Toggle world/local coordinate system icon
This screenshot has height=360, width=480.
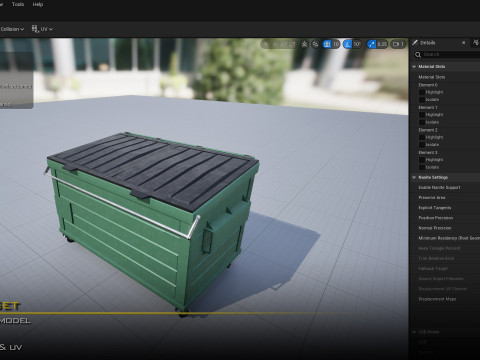click(304, 44)
